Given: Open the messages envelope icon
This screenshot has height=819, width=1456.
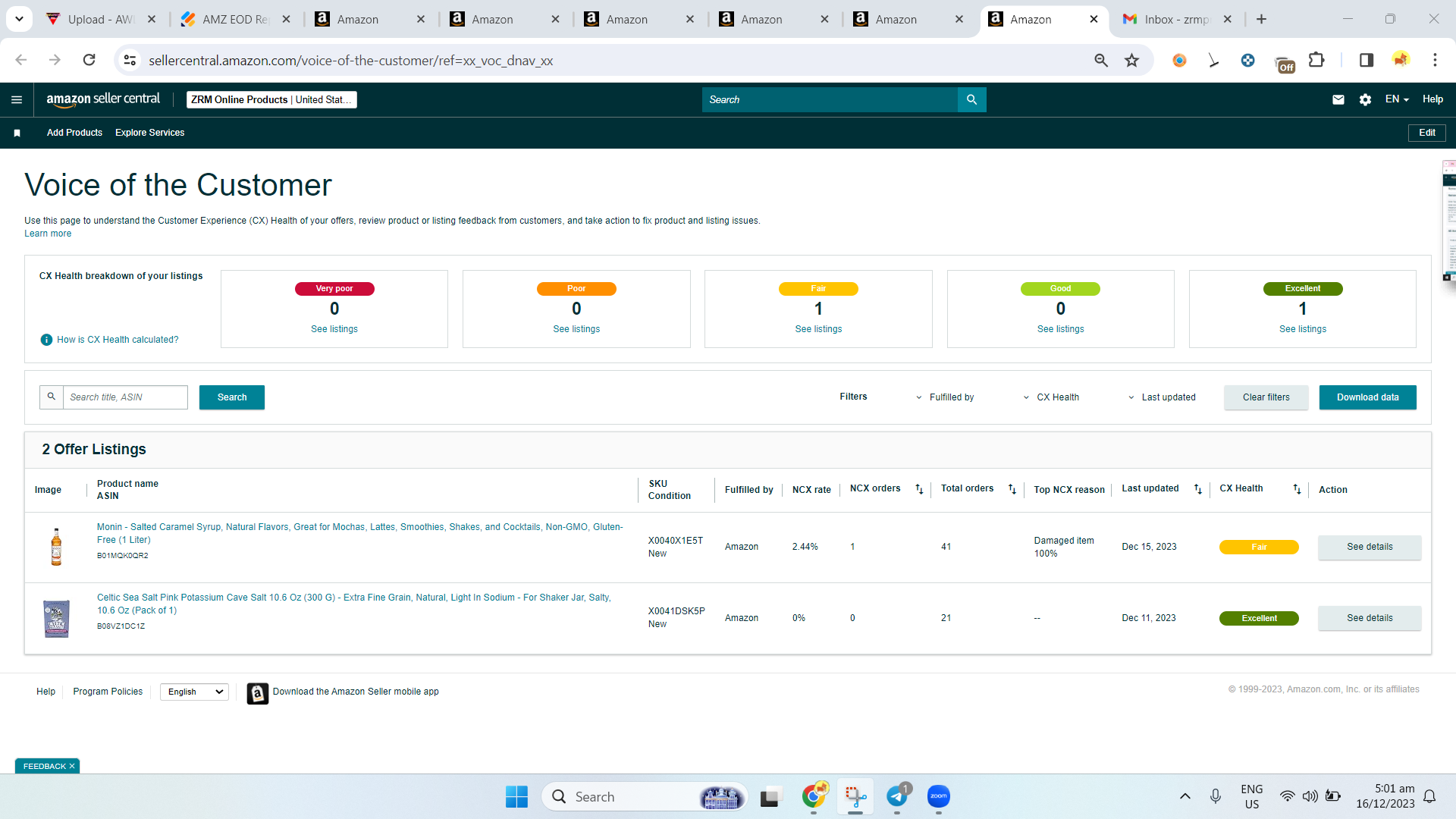Looking at the screenshot, I should pos(1338,99).
